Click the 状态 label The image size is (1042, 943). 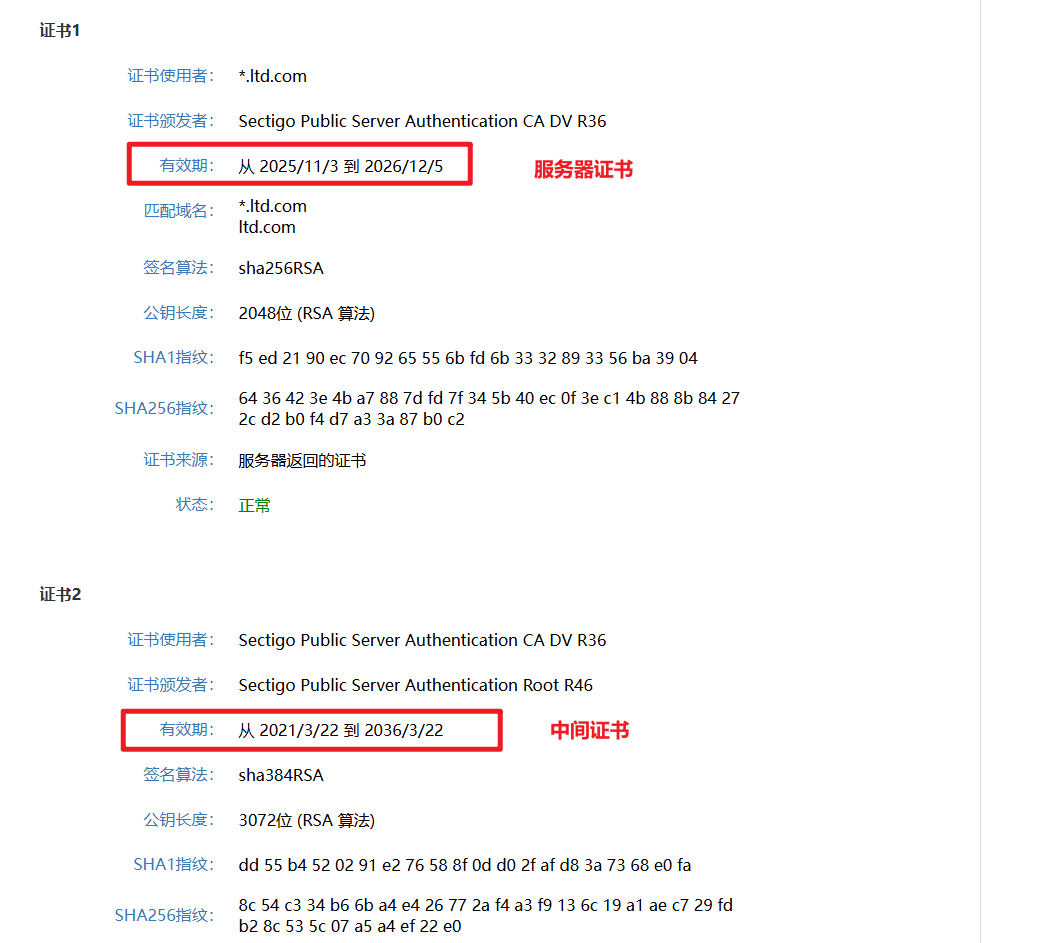click(195, 505)
